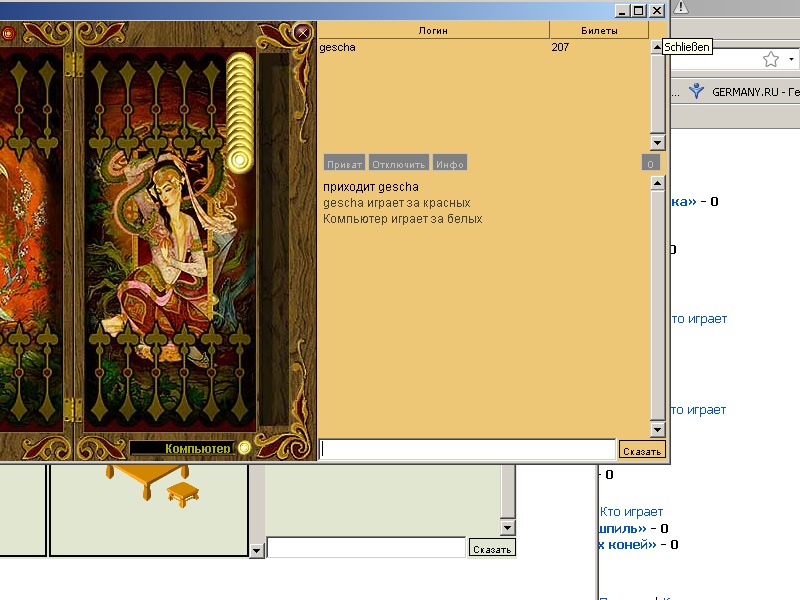Sort player list by Логин column header
800x600 pixels.
click(433, 31)
